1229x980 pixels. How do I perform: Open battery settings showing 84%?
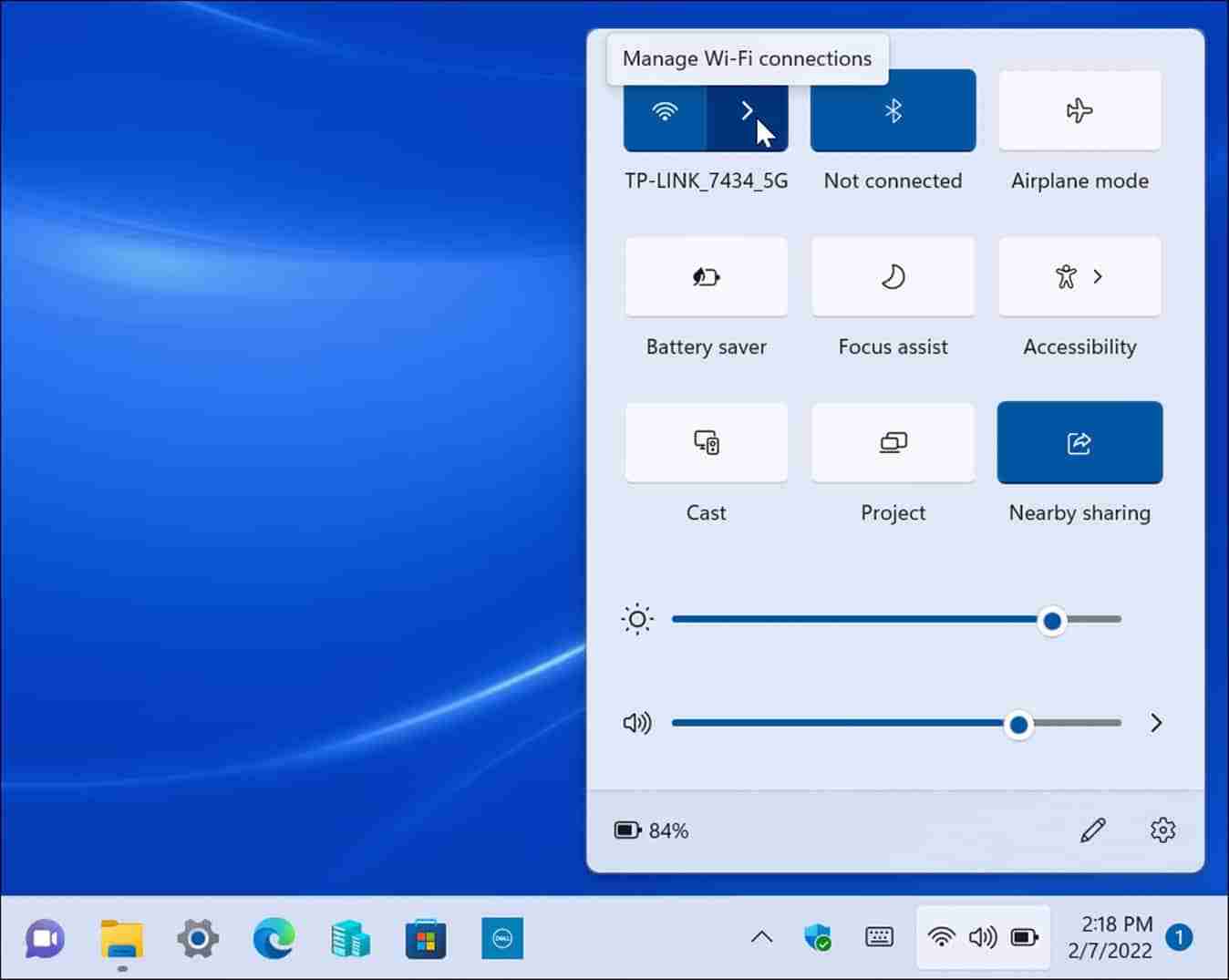[x=652, y=830]
